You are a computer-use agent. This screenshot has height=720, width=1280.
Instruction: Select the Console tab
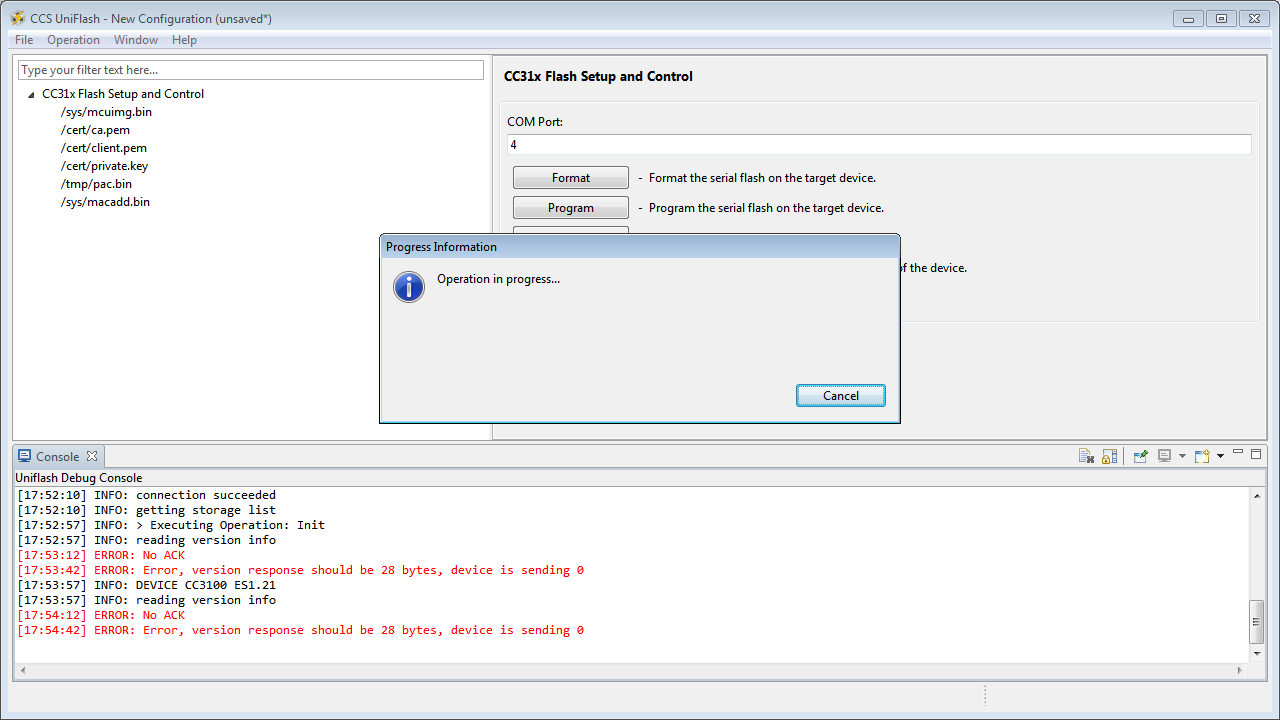(x=57, y=456)
